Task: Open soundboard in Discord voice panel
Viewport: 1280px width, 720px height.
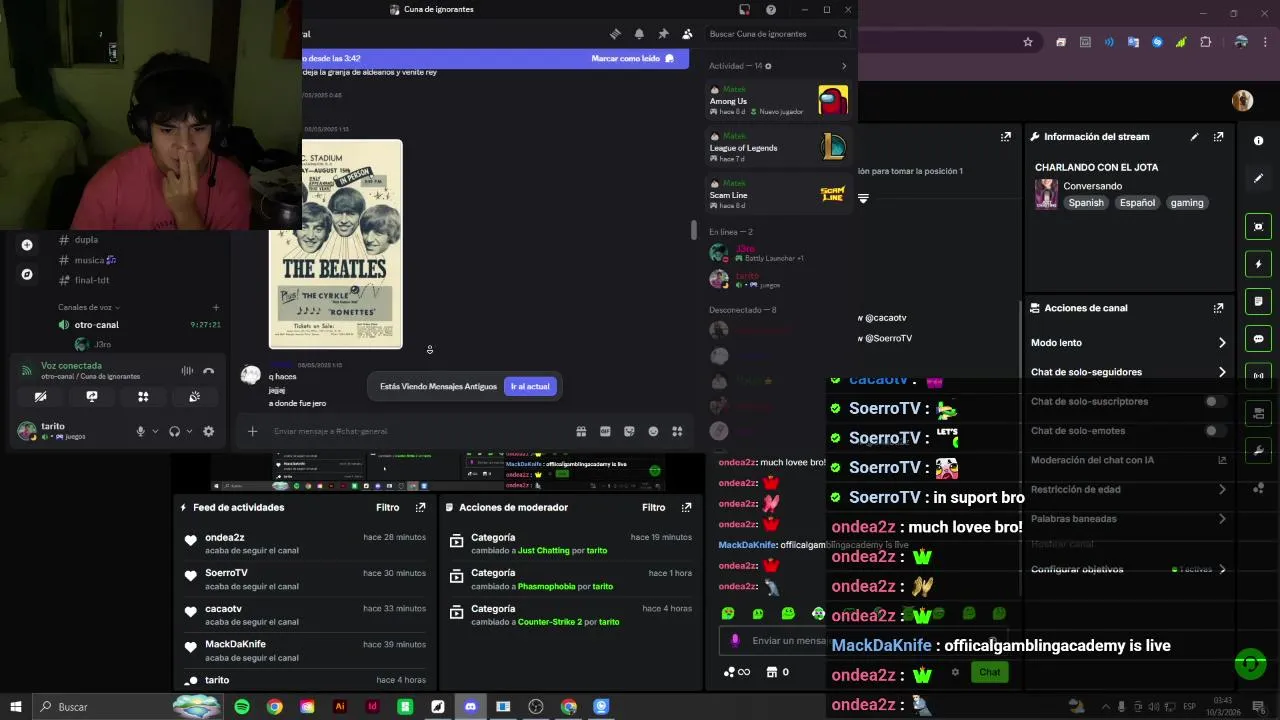Action: [x=195, y=397]
